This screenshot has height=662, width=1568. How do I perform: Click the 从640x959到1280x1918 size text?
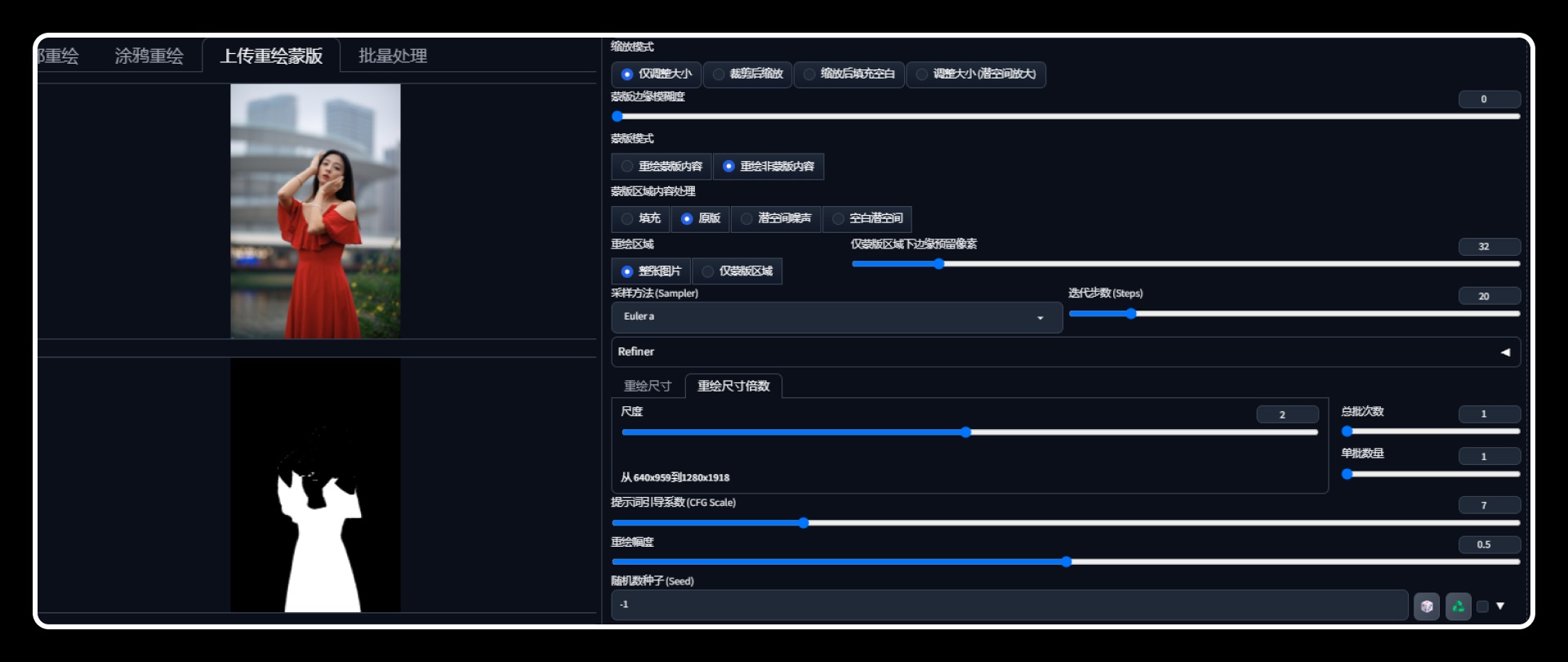[x=675, y=477]
